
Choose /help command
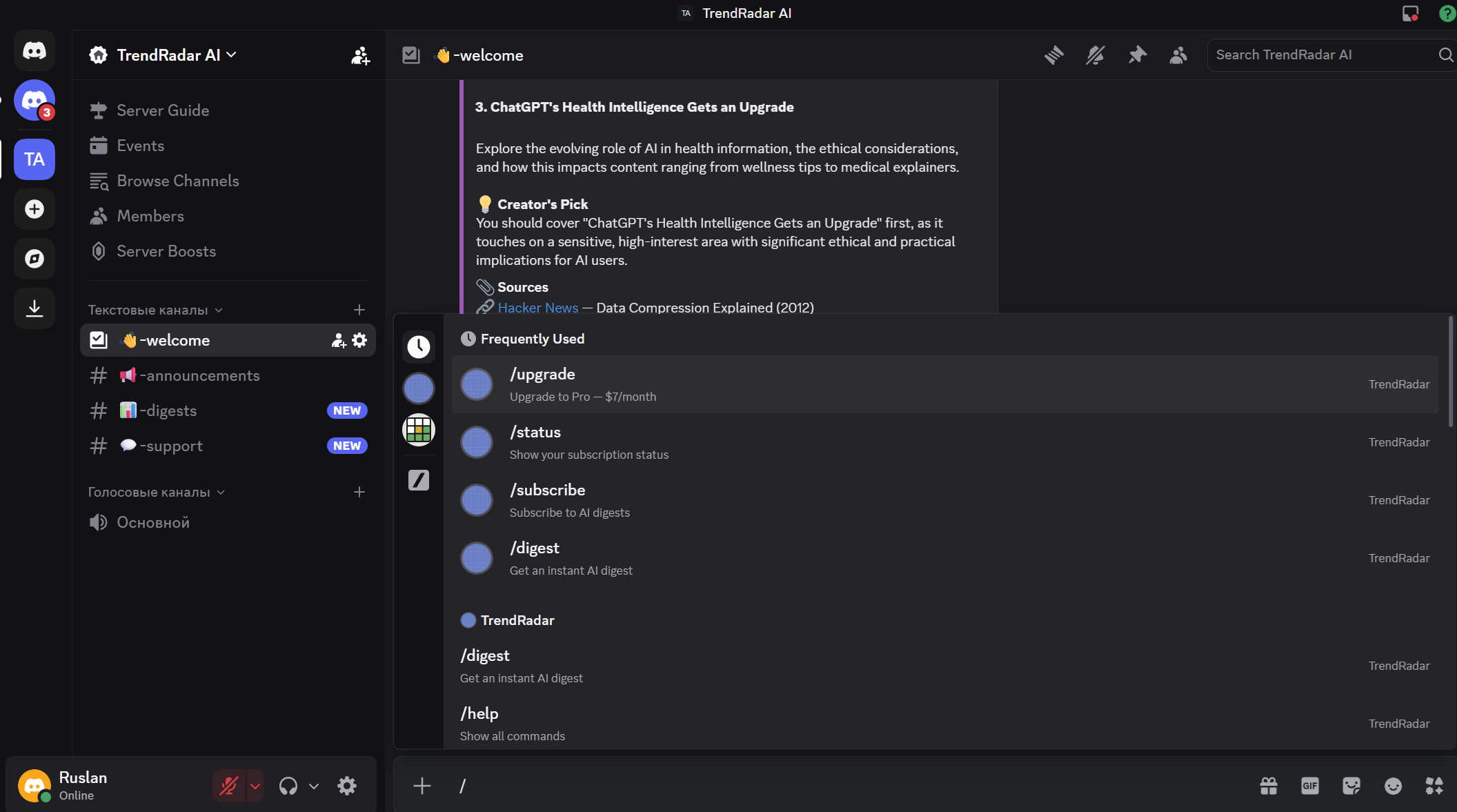pyautogui.click(x=945, y=724)
